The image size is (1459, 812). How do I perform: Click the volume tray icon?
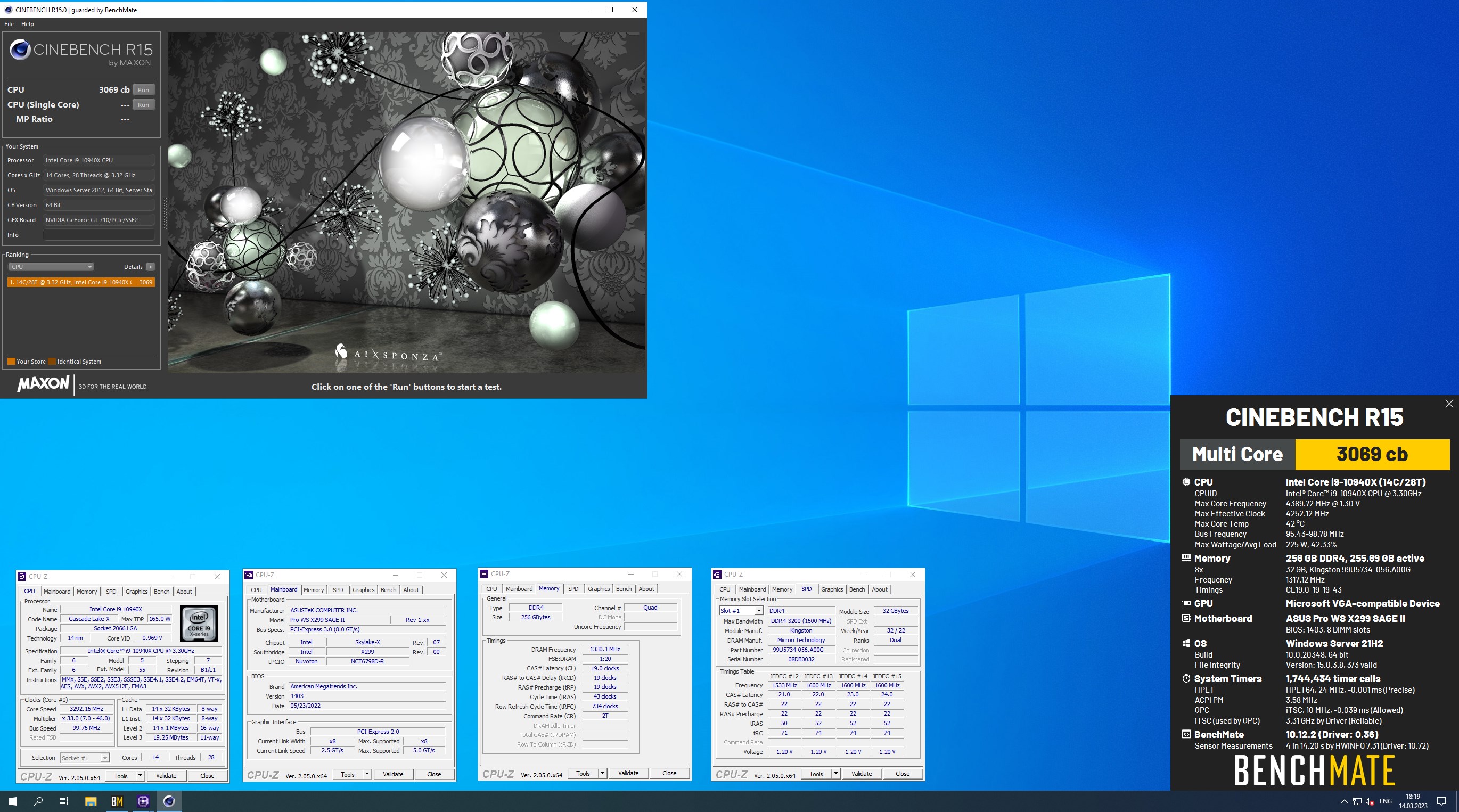(1370, 801)
